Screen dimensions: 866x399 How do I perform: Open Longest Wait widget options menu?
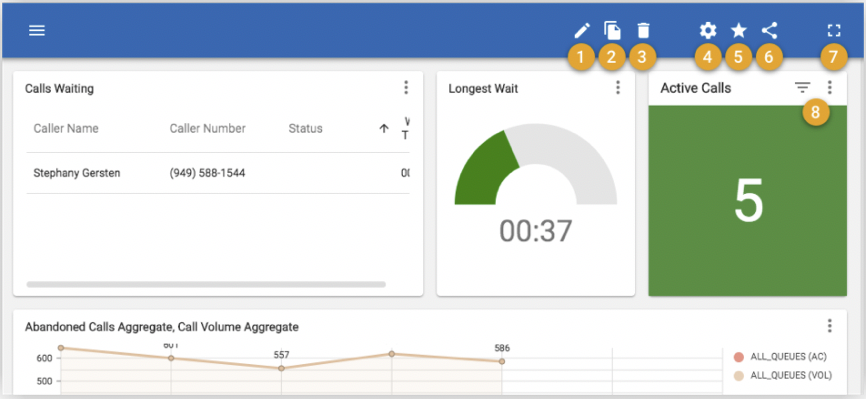(618, 87)
